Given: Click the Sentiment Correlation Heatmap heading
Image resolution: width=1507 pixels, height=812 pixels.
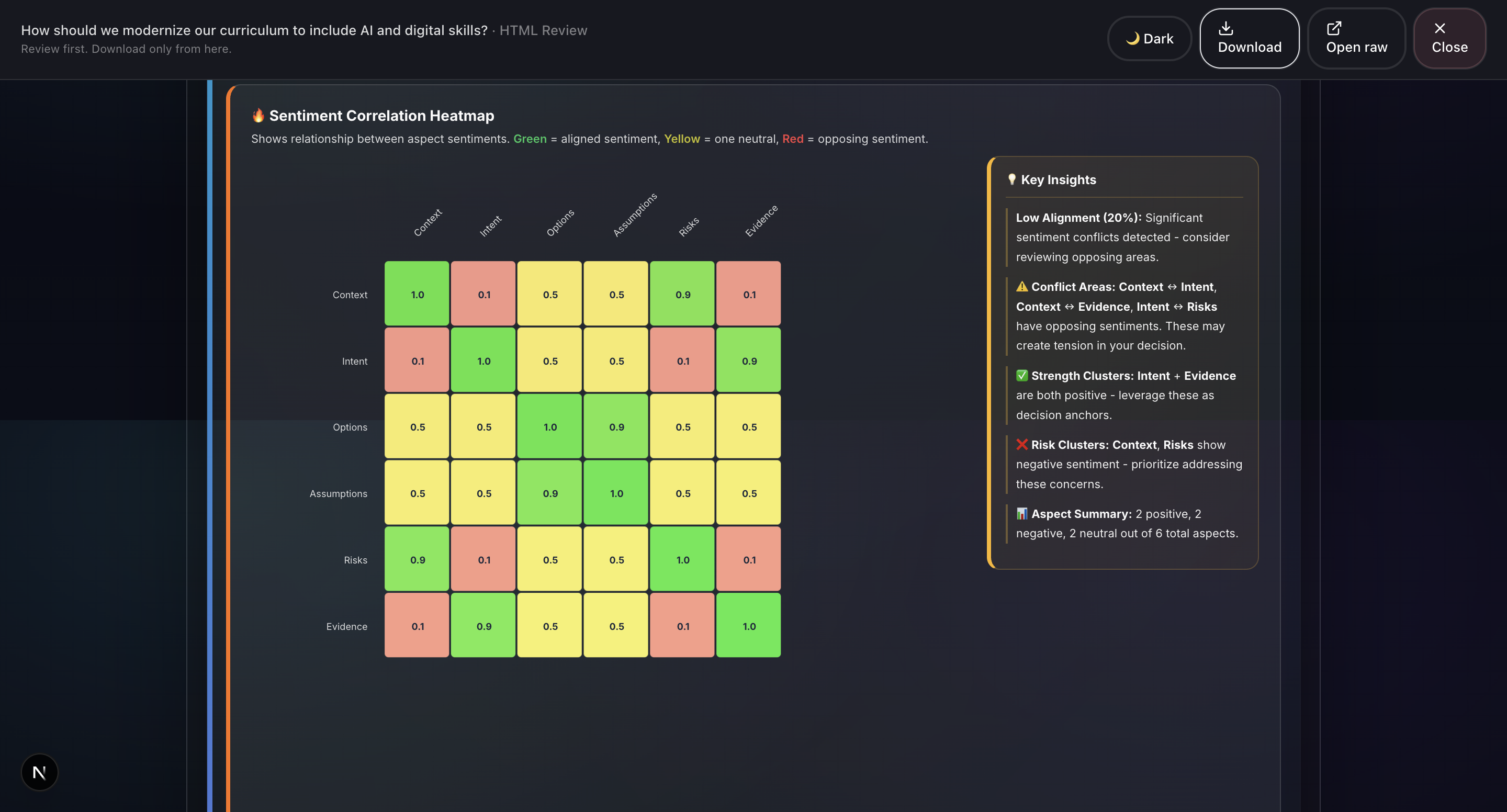Looking at the screenshot, I should pyautogui.click(x=381, y=115).
